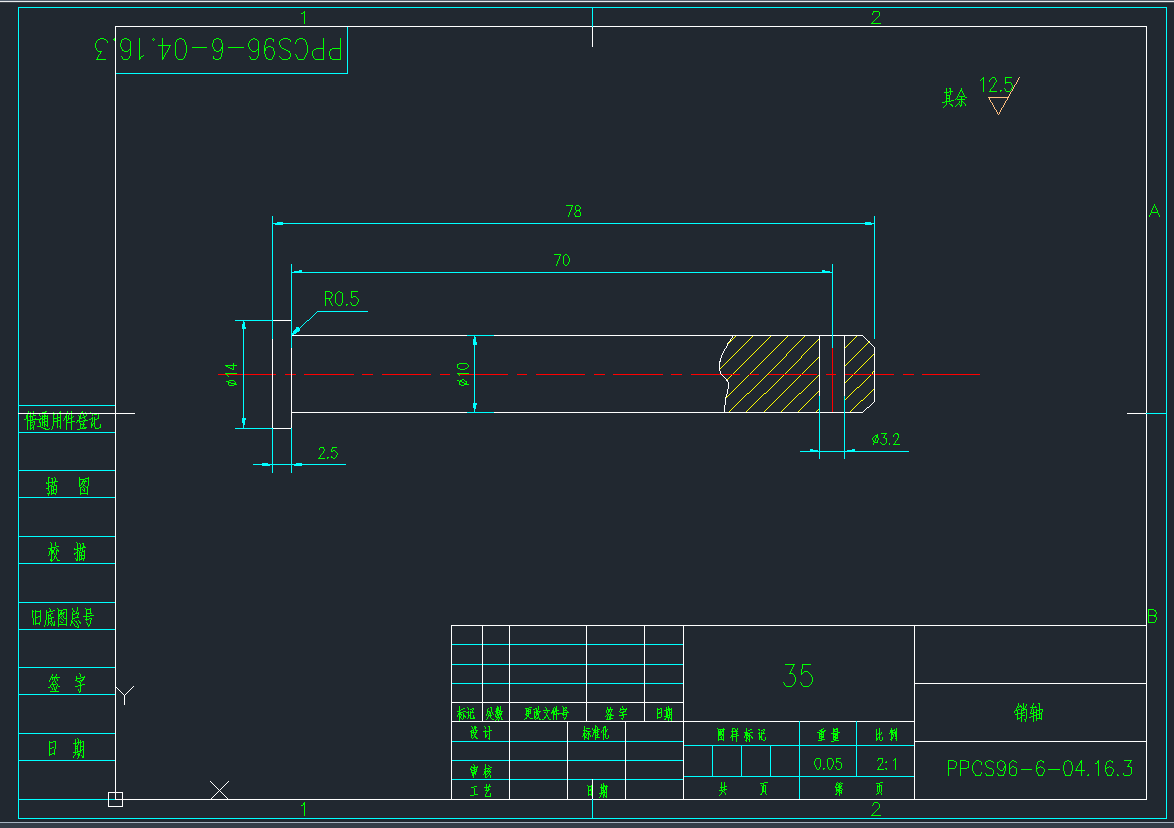This screenshot has height=828, width=1174.
Task: Click the 12.5 roughness value
Action: click(x=996, y=85)
